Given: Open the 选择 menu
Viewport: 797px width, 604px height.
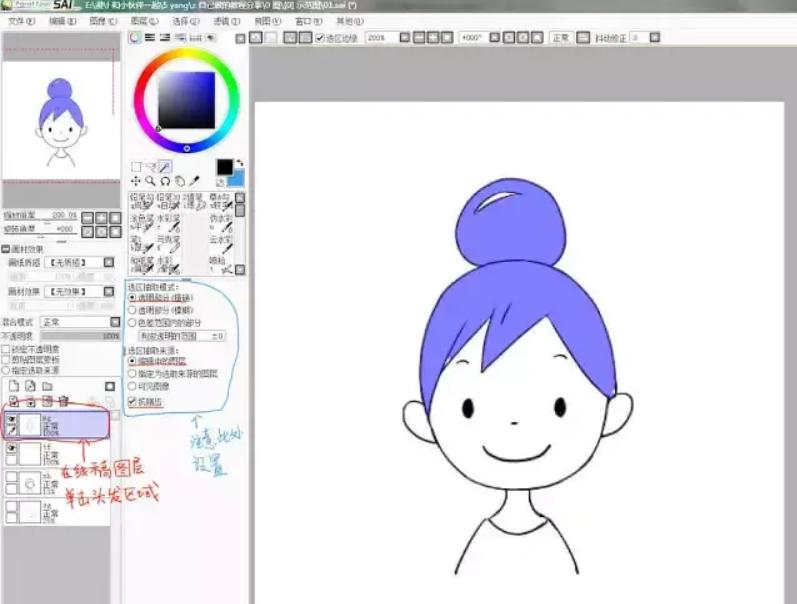Looking at the screenshot, I should (186, 21).
